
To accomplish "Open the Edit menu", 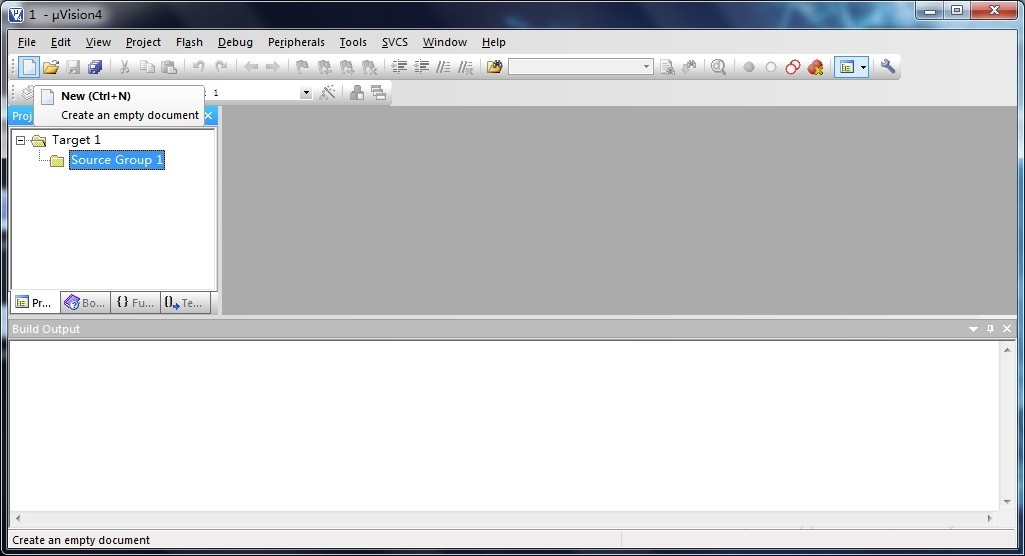I will (61, 42).
